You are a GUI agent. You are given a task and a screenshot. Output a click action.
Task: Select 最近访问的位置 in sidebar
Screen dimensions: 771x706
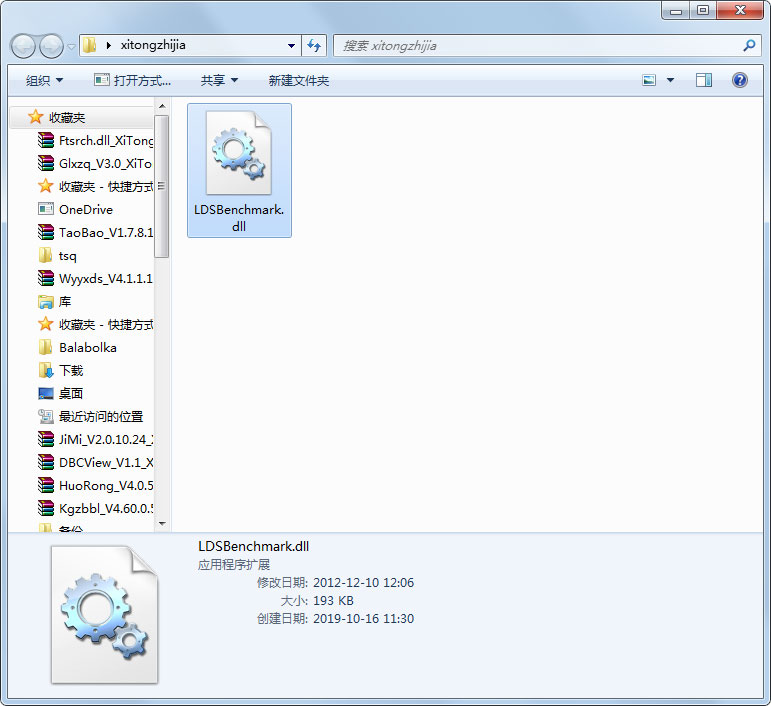point(100,417)
